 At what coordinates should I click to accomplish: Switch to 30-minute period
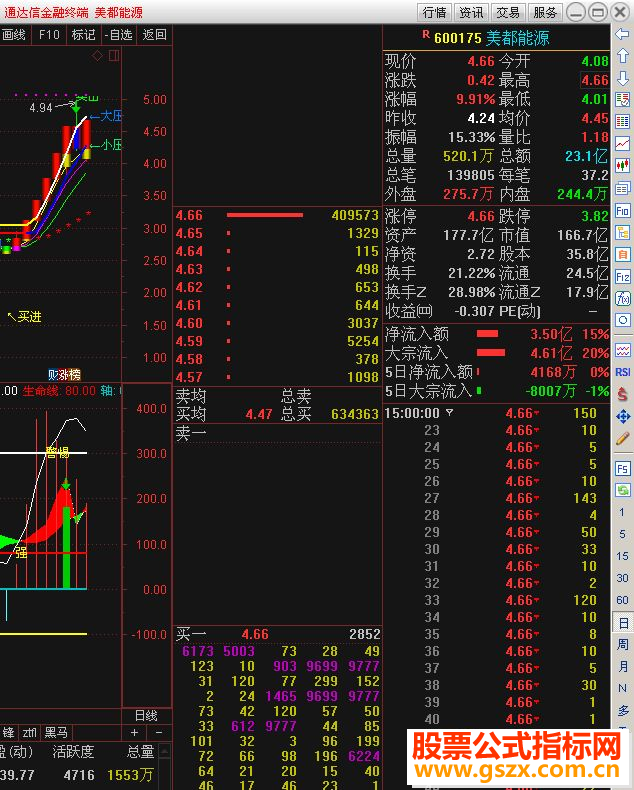622,578
